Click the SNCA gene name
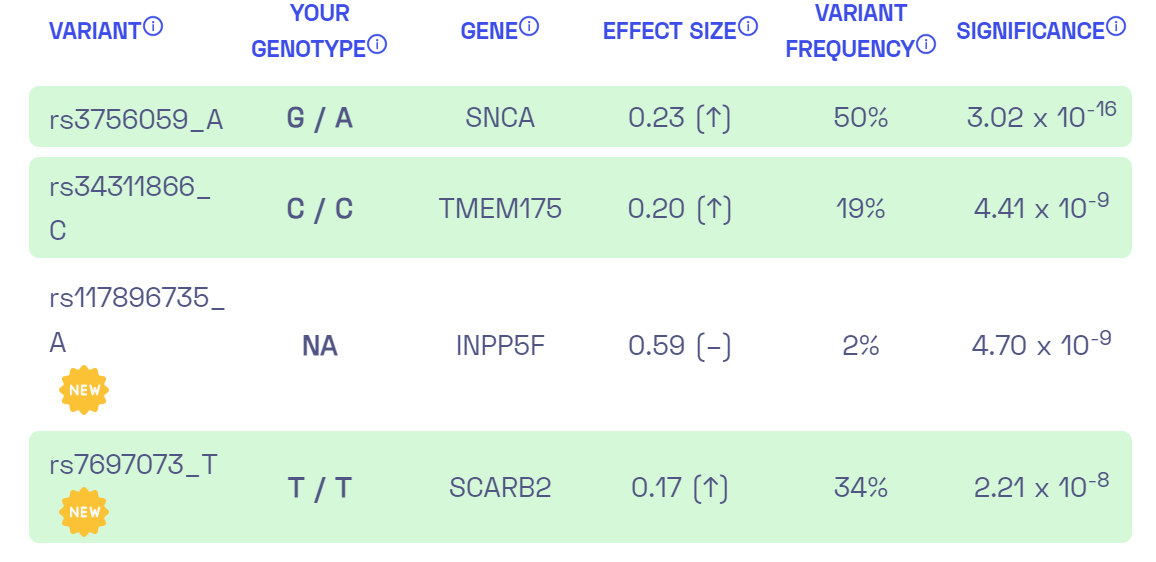This screenshot has width=1156, height=562. tap(500, 118)
